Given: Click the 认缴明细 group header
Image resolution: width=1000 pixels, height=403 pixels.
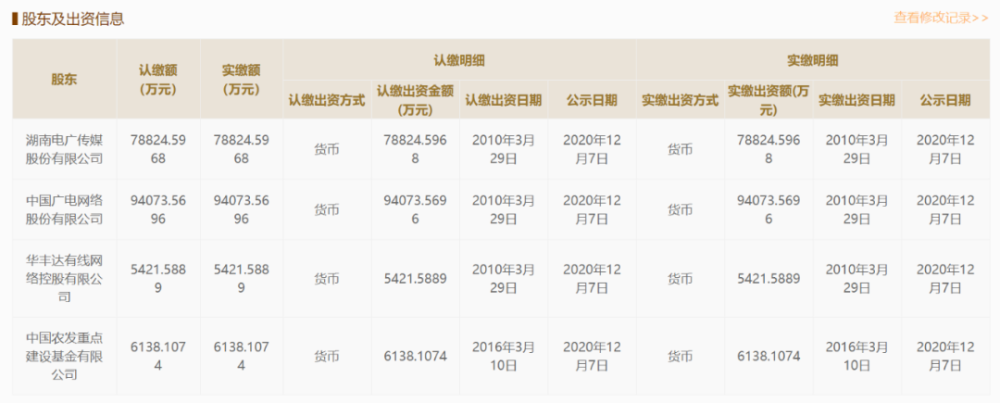Looking at the screenshot, I should coord(459,61).
